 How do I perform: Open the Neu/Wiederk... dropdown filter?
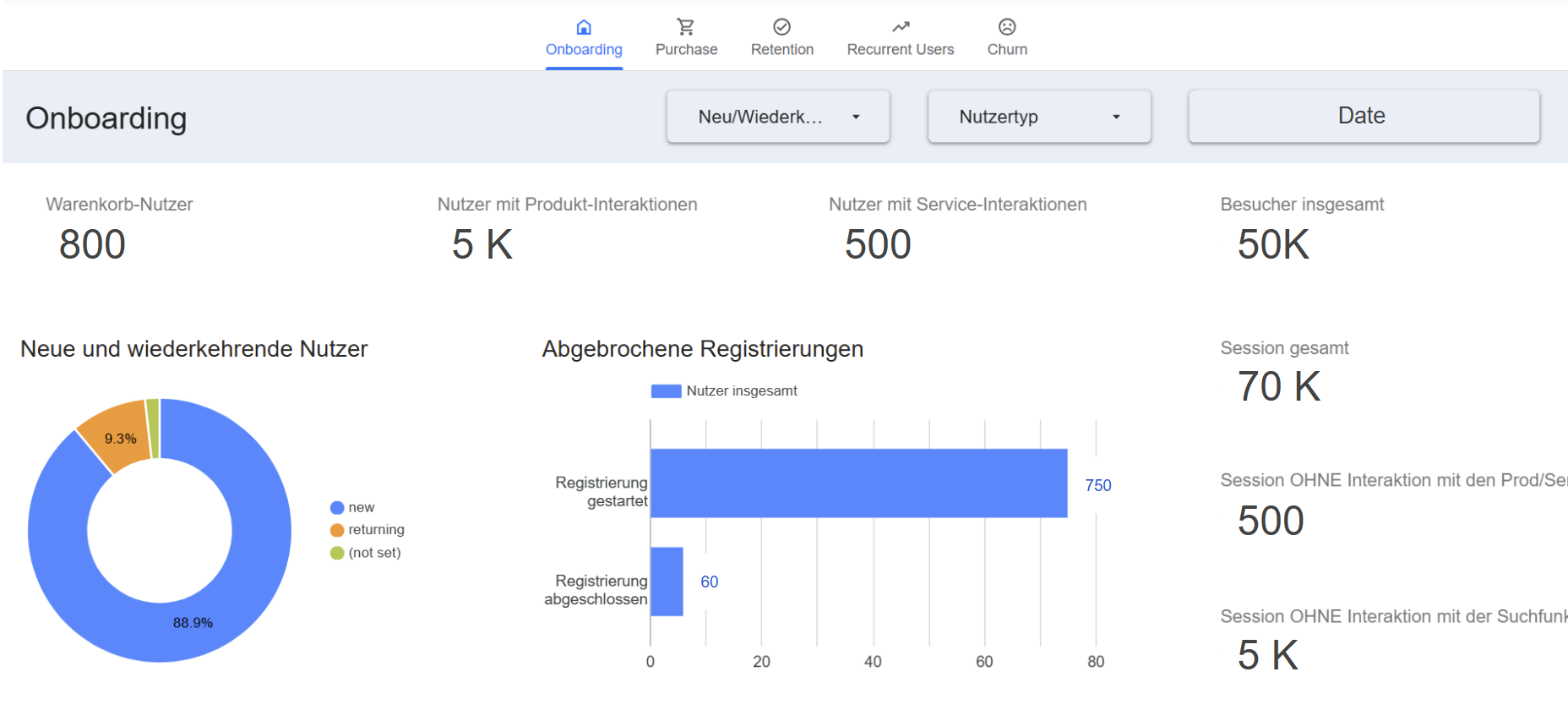click(x=778, y=117)
